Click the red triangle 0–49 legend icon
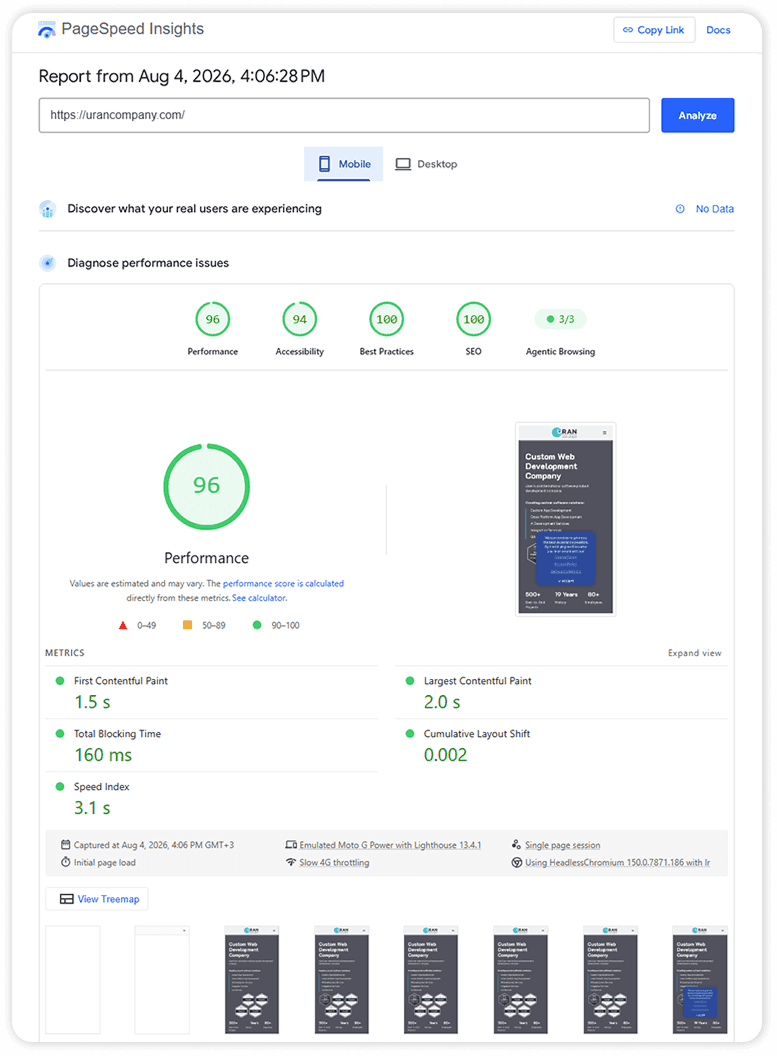 click(123, 625)
